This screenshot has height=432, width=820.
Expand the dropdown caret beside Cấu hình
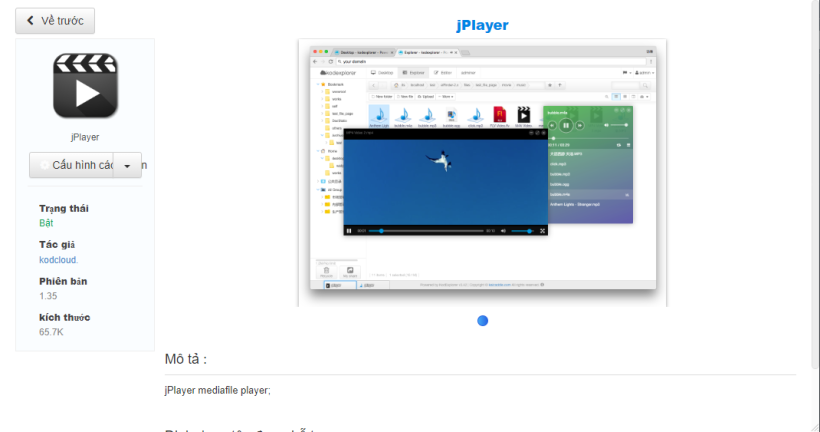click(x=127, y=165)
